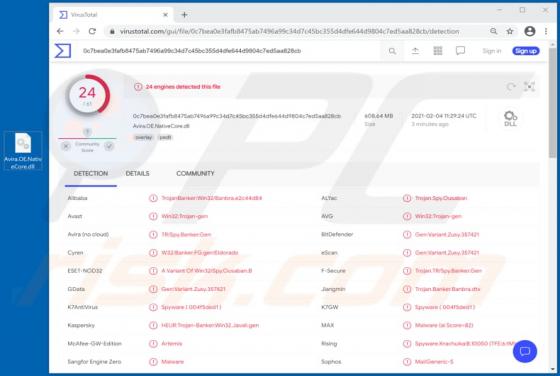Click the overlay tag
This screenshot has height=376, width=560.
pyautogui.click(x=144, y=137)
